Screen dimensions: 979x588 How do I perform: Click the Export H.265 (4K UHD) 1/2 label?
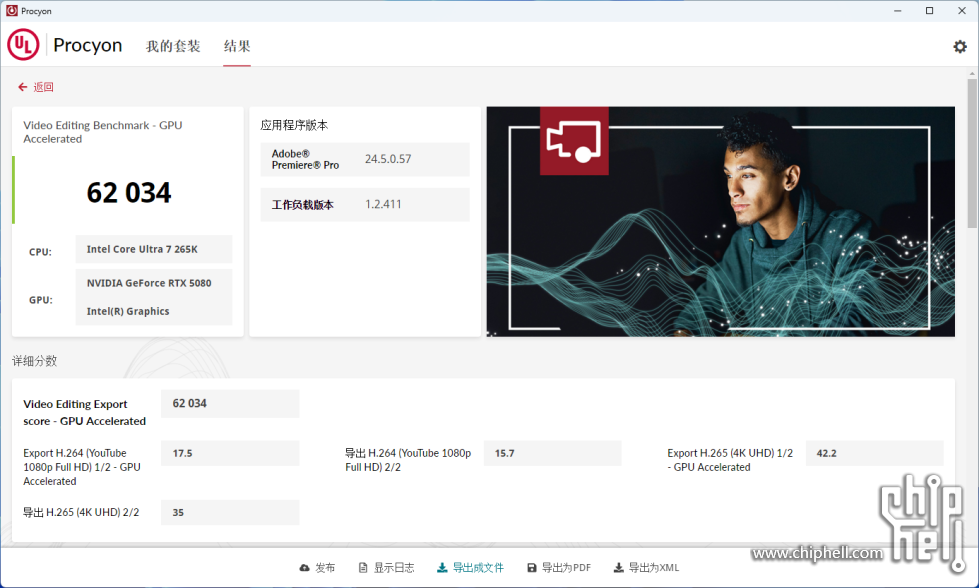730,460
